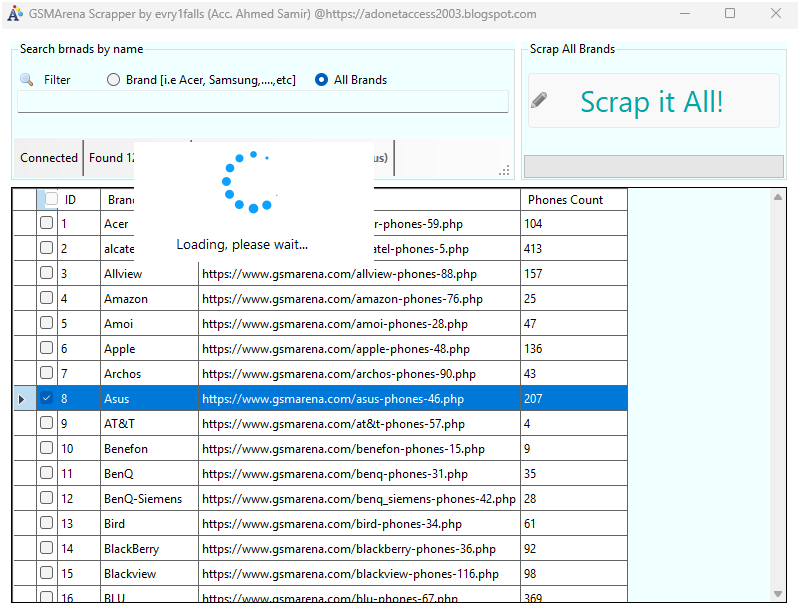Click the brand filter text field
Viewport: 800px width, 614px height.
[x=263, y=102]
